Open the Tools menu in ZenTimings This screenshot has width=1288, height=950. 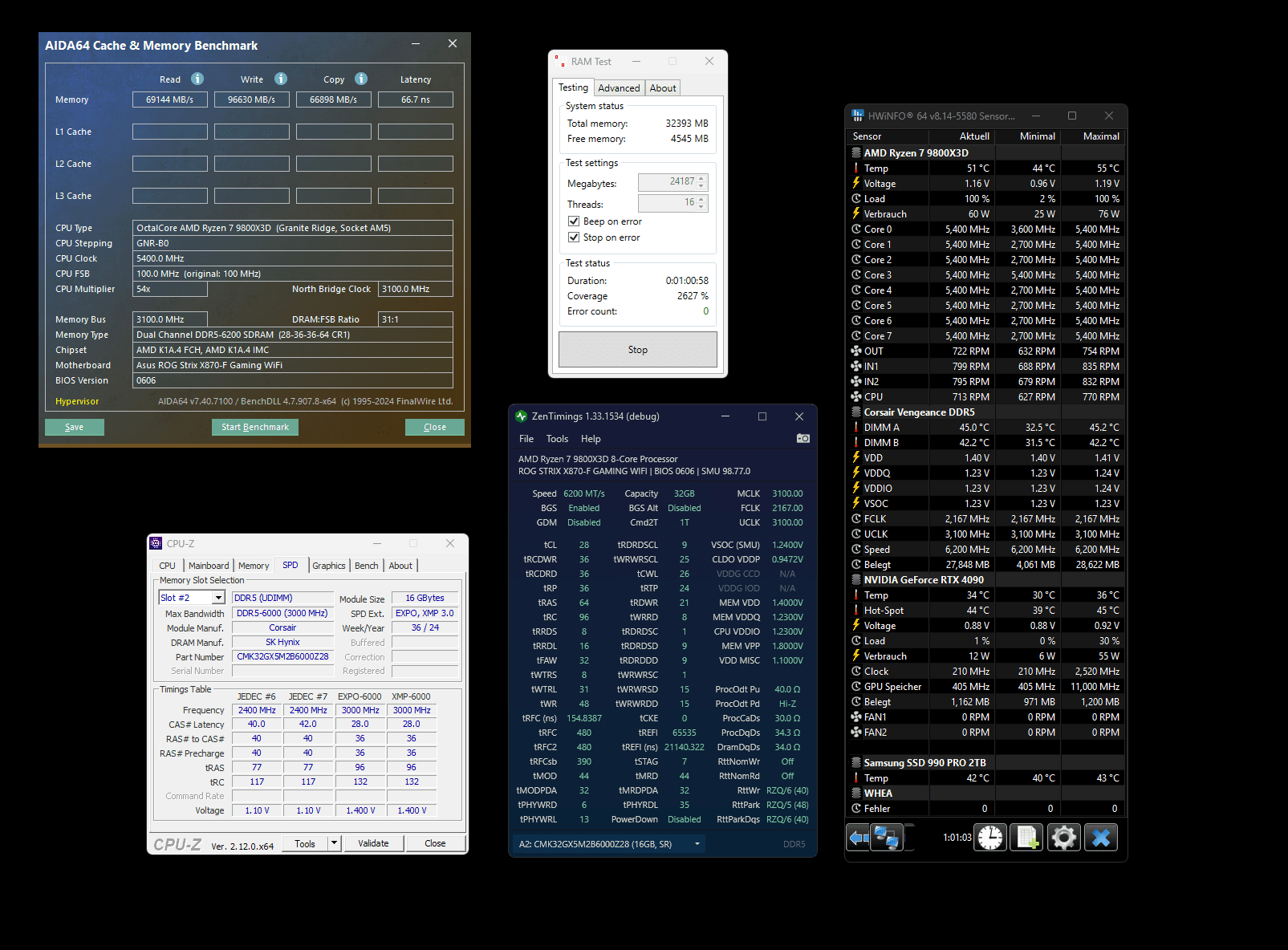click(x=557, y=439)
